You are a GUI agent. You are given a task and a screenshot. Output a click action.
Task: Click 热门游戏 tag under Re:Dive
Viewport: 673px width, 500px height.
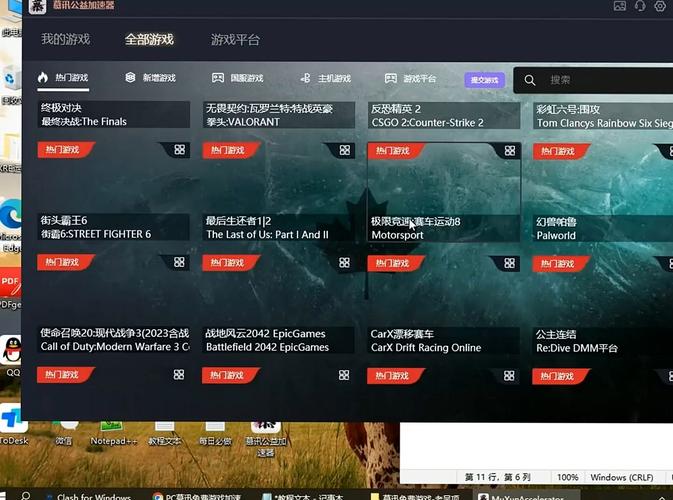(x=561, y=376)
